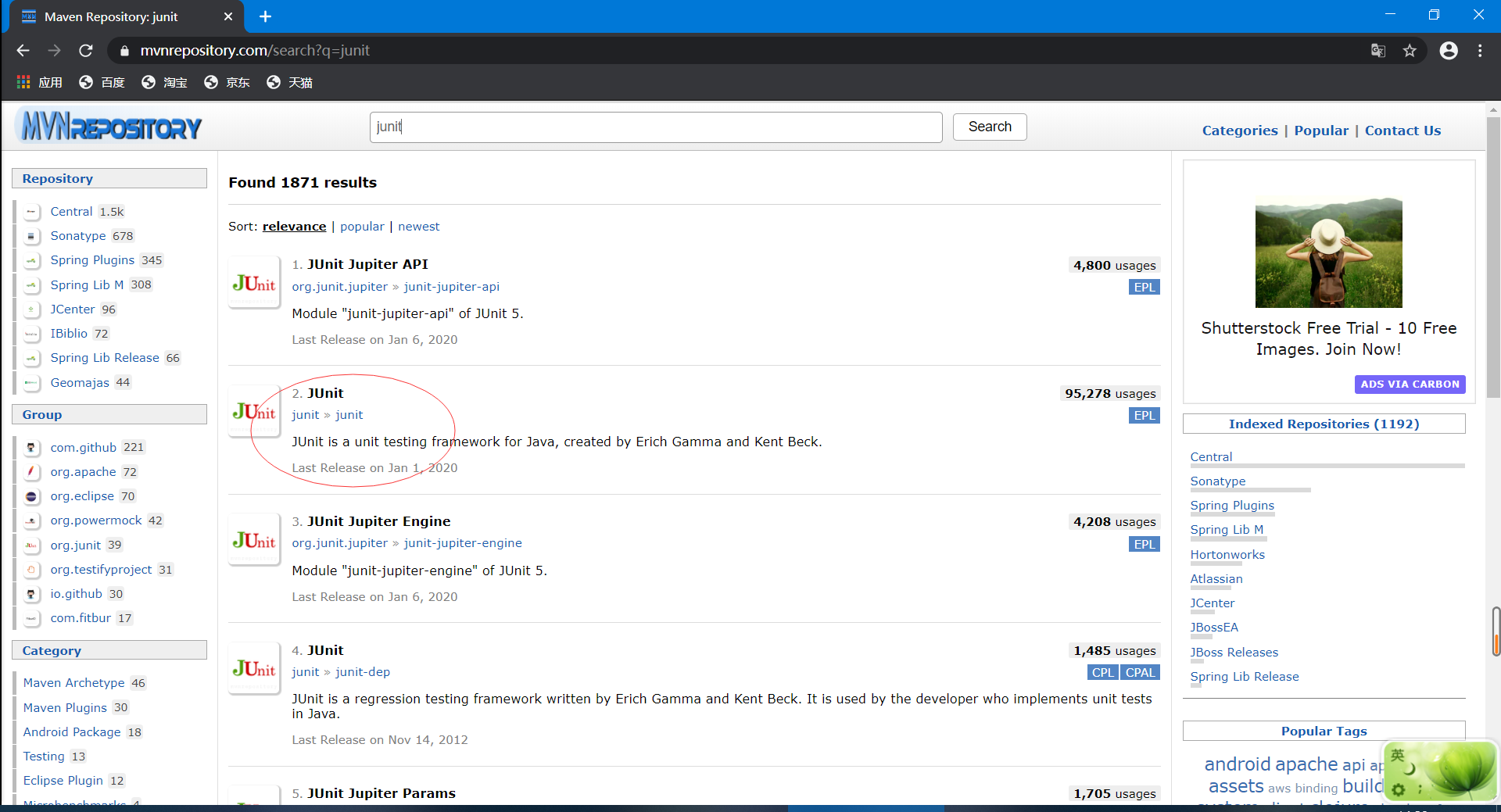Click the address bar URL
Viewport: 1501px width, 812px height.
[255, 51]
